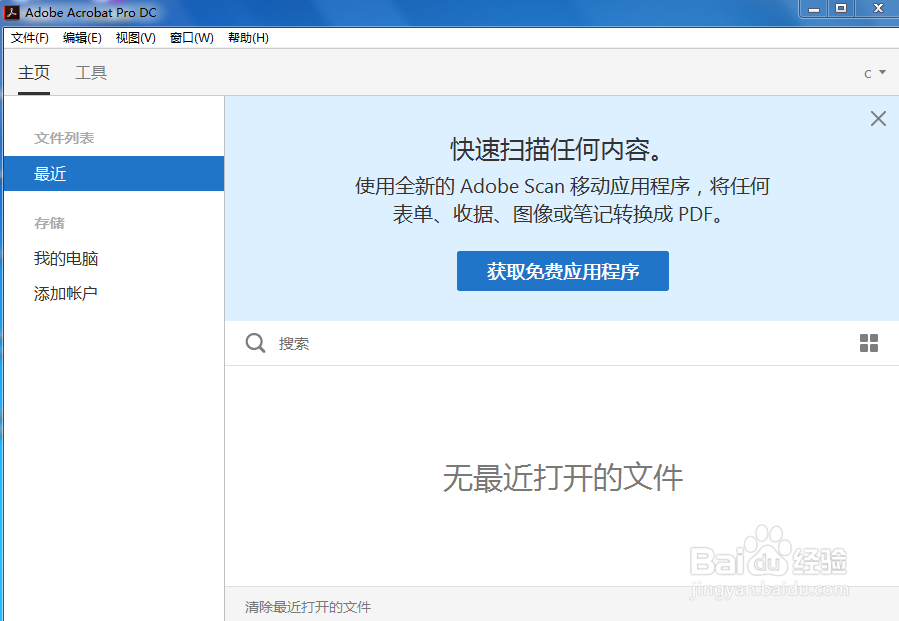The width and height of the screenshot is (899, 621).
Task: Click the Adobe Acrobat logo in title bar
Action: click(12, 12)
